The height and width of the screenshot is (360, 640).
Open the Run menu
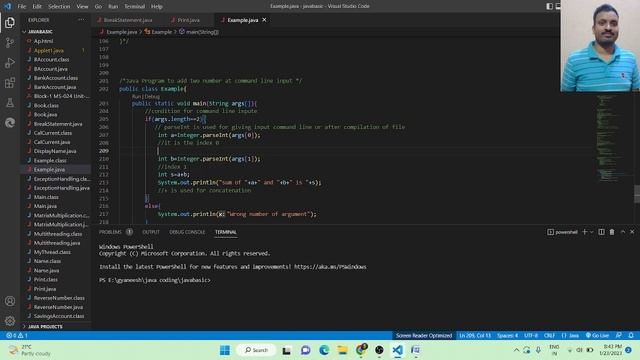(x=113, y=7)
